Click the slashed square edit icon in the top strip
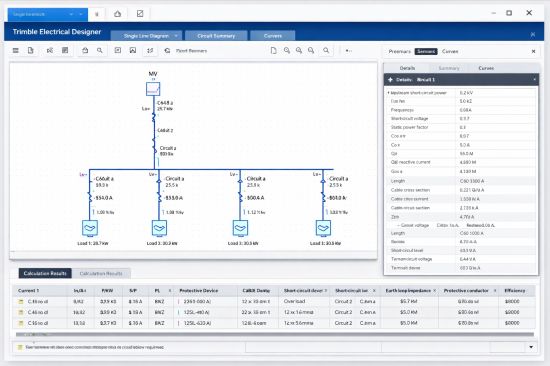The width and height of the screenshot is (550, 366). pos(140,14)
